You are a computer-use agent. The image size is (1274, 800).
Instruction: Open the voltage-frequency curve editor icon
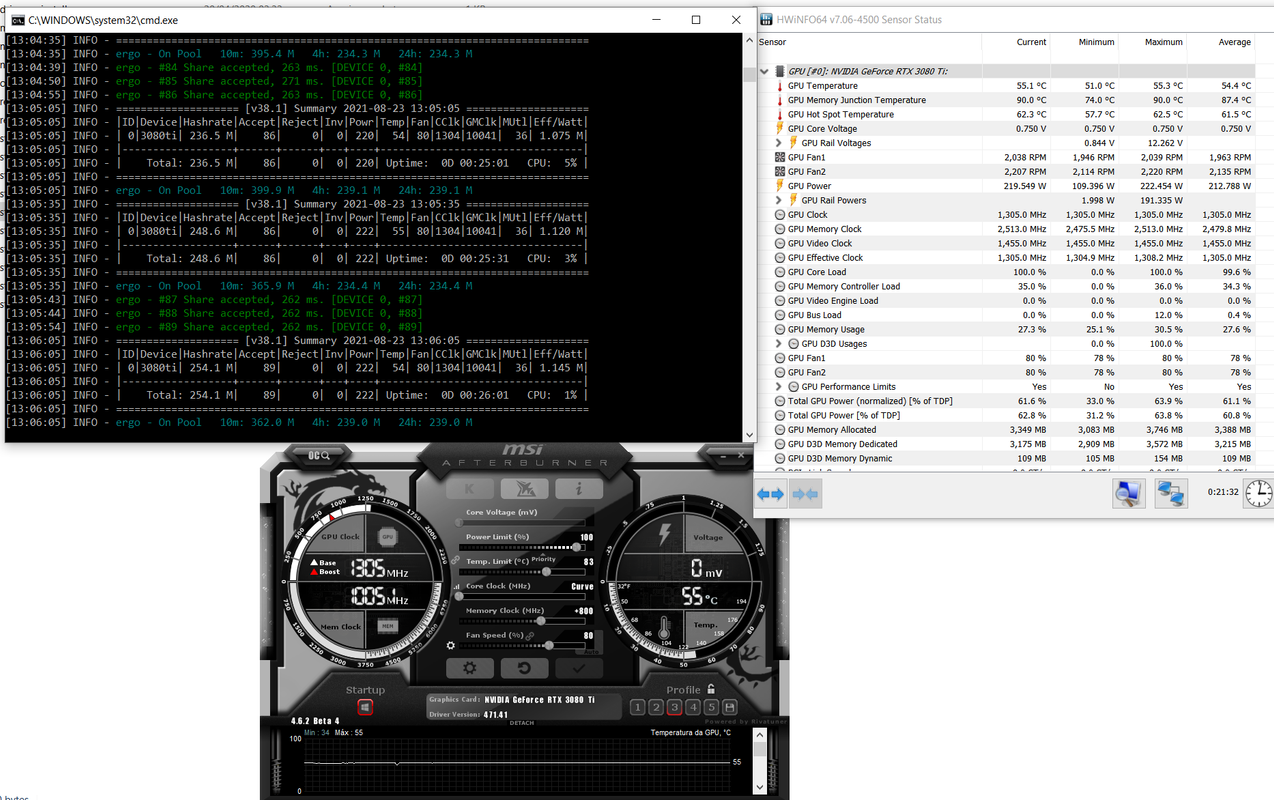click(x=455, y=586)
